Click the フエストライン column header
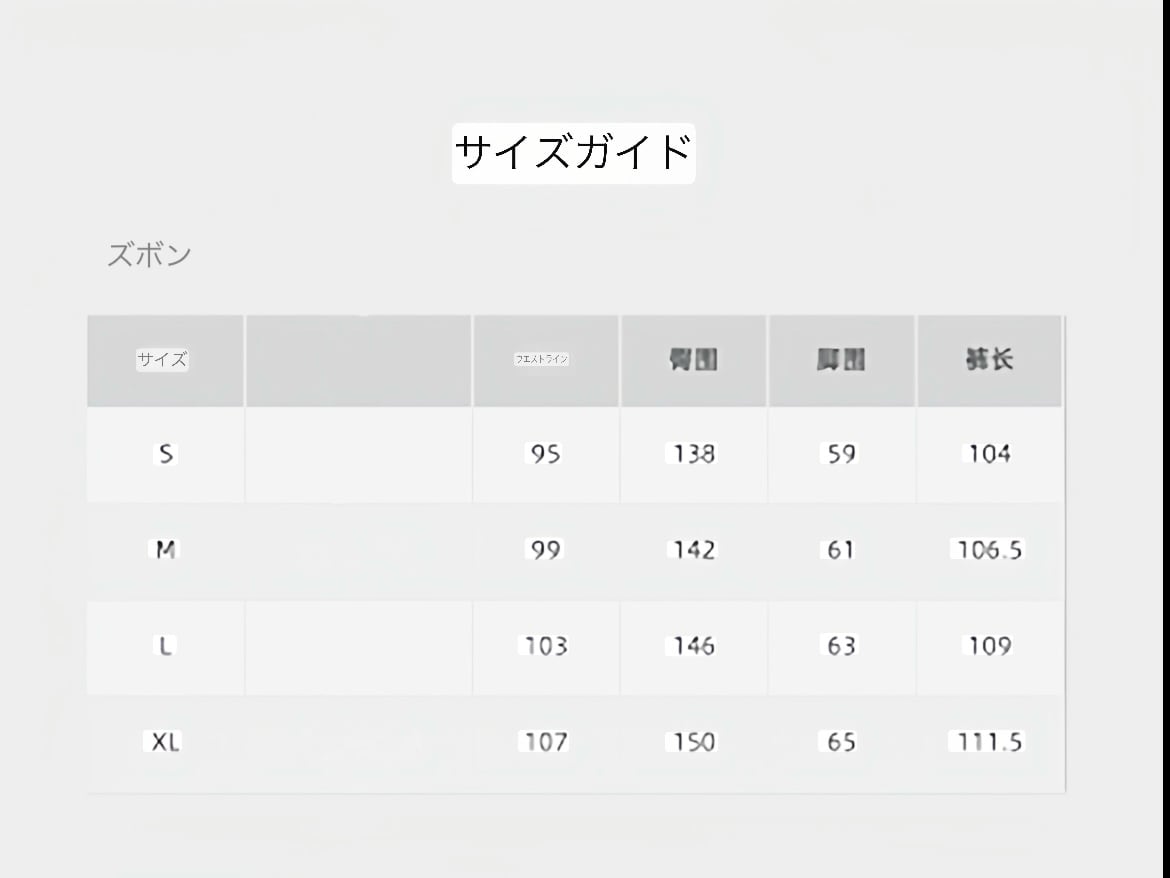Screen dimensions: 1170x878 [542, 359]
